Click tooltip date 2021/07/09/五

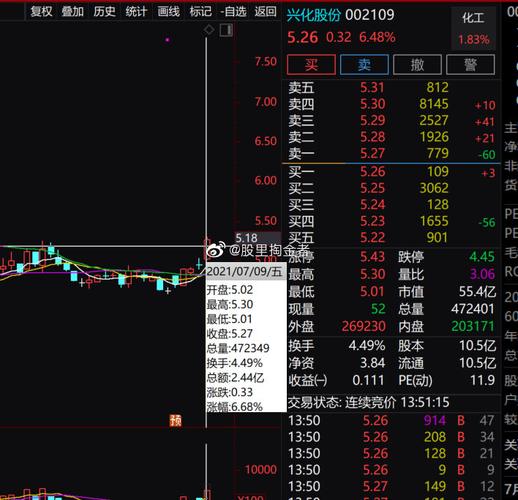click(244, 271)
